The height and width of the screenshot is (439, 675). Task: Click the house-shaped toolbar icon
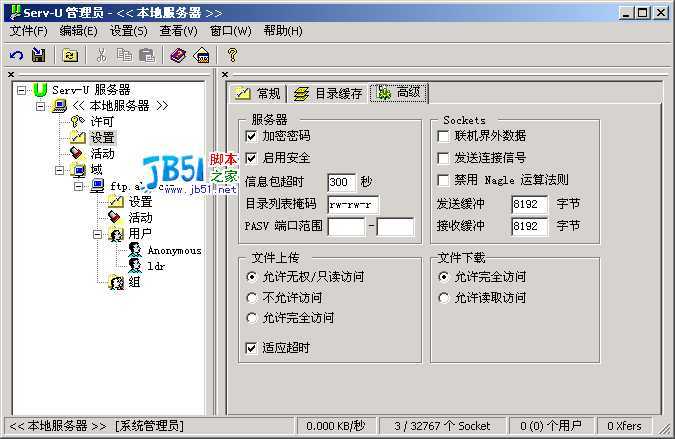[201, 55]
